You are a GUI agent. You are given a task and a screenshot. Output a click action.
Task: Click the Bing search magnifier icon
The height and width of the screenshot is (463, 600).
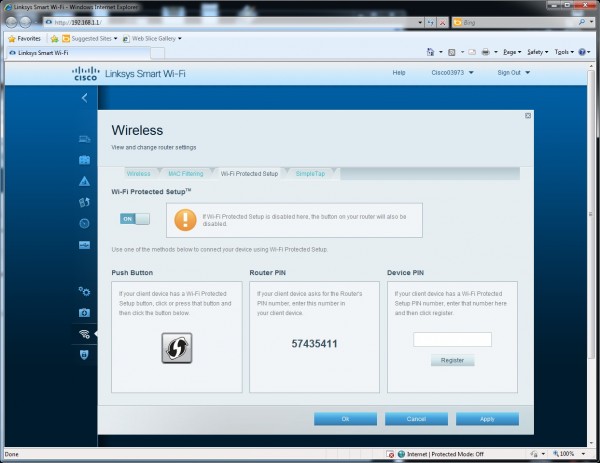pos(582,23)
